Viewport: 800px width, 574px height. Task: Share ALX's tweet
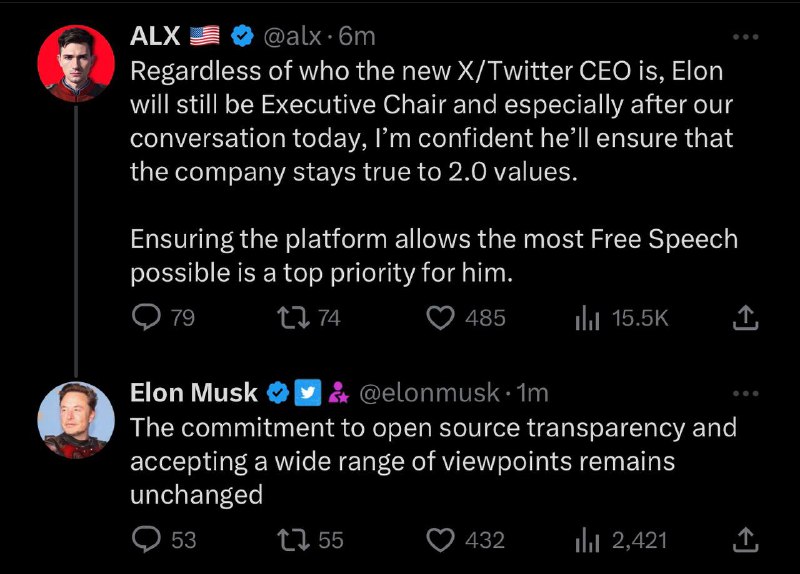coord(745,318)
